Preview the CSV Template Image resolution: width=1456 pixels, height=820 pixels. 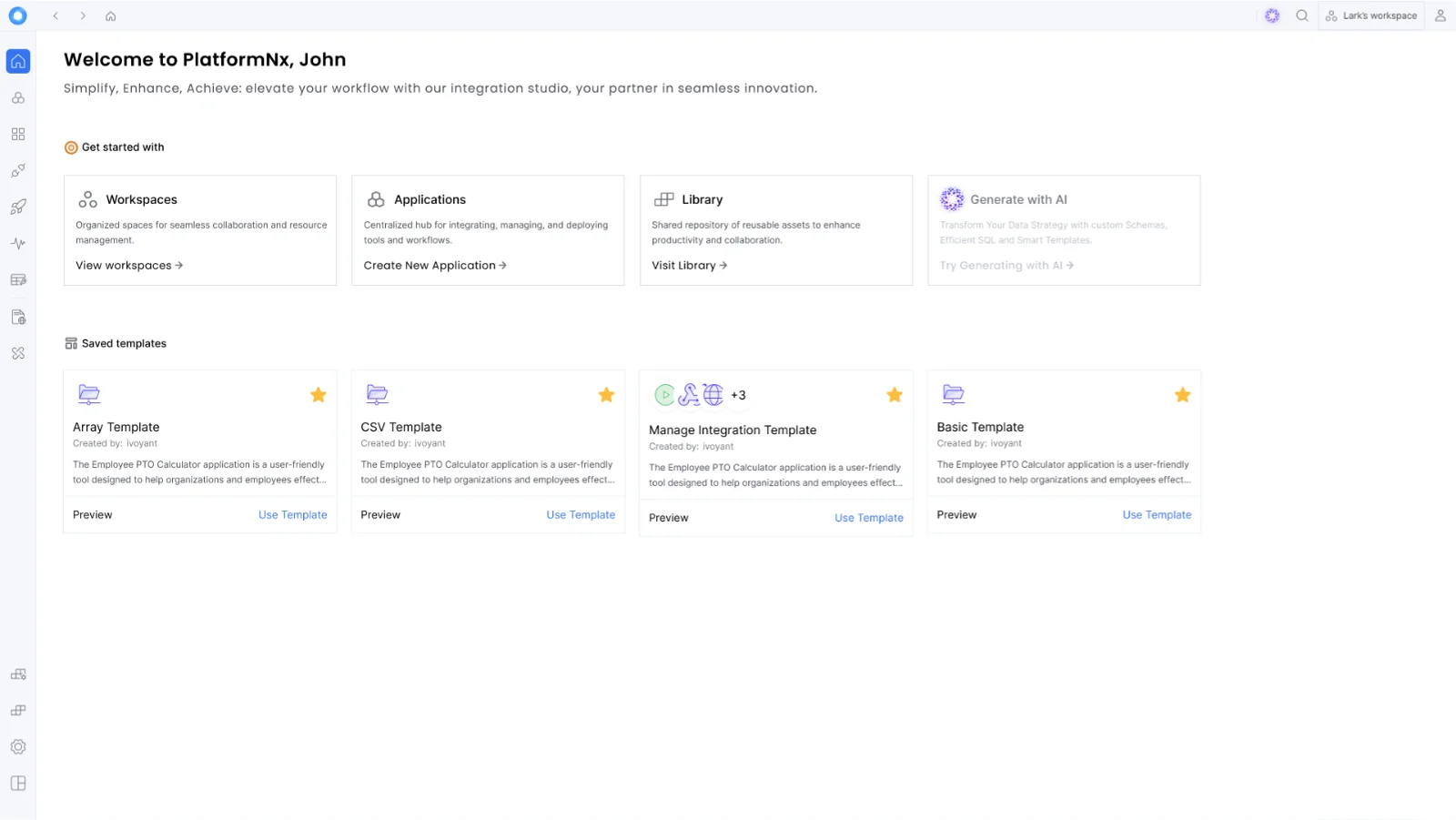380,515
